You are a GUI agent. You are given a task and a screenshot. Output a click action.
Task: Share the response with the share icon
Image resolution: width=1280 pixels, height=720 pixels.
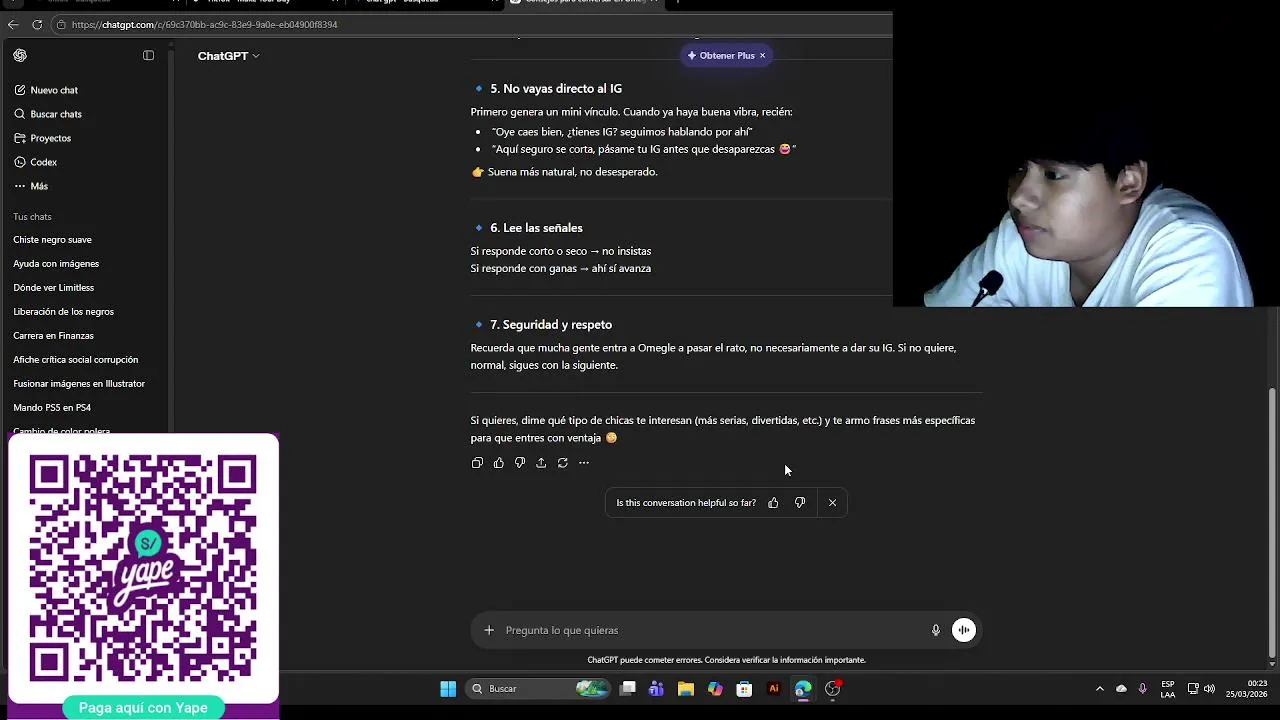click(541, 463)
